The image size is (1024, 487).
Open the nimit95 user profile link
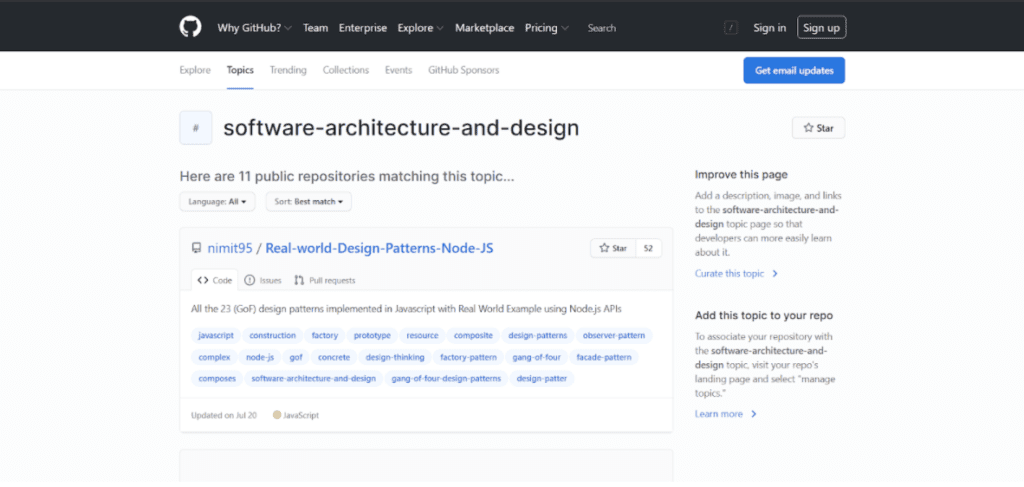(x=230, y=248)
